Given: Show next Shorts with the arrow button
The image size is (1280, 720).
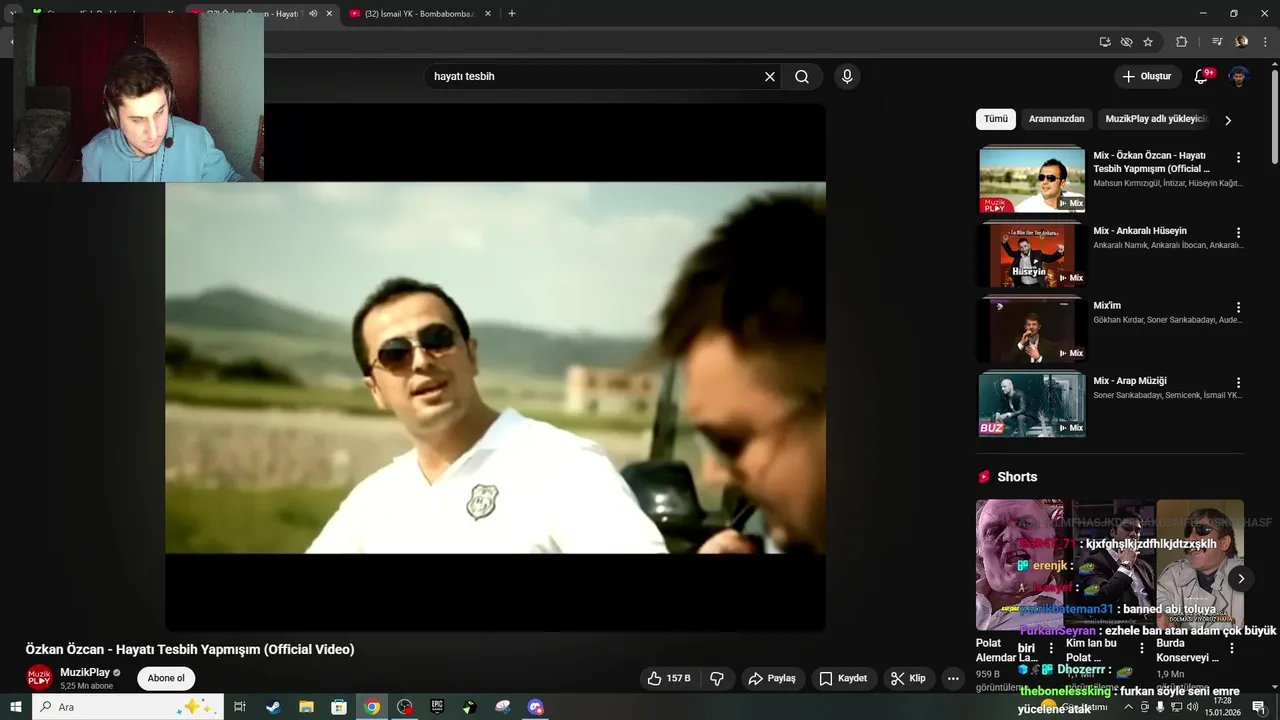Looking at the screenshot, I should 1240,578.
